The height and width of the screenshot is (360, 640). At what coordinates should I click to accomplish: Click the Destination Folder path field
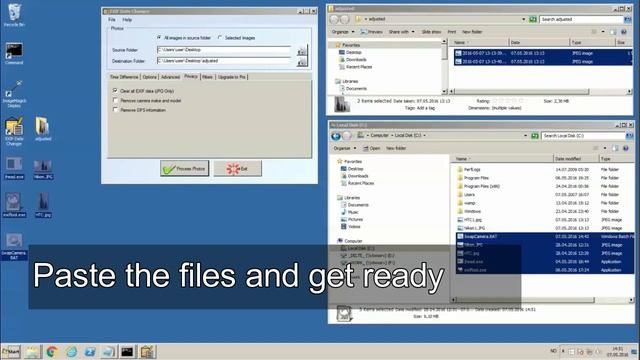[x=224, y=61]
